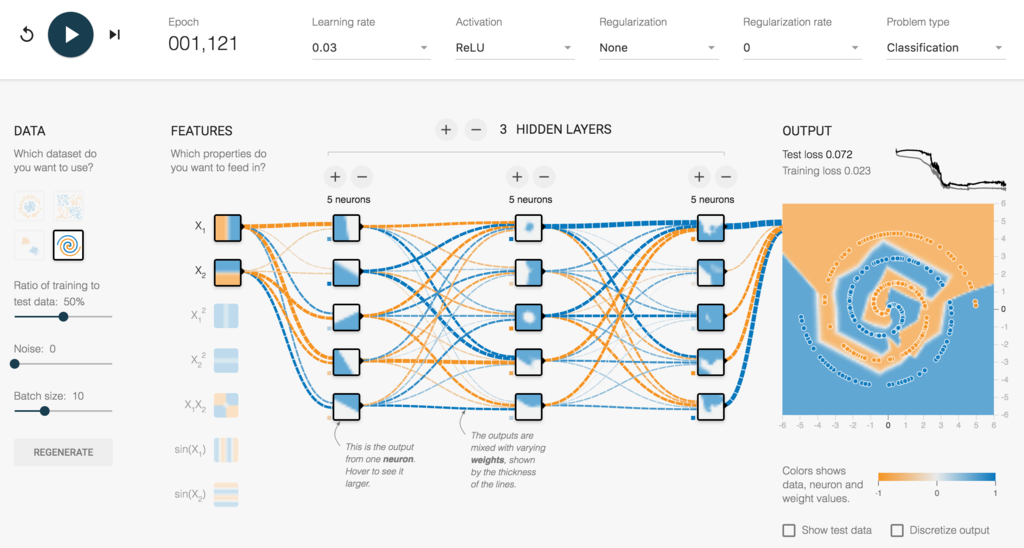Adjust the Noise slider handle

coord(15,364)
